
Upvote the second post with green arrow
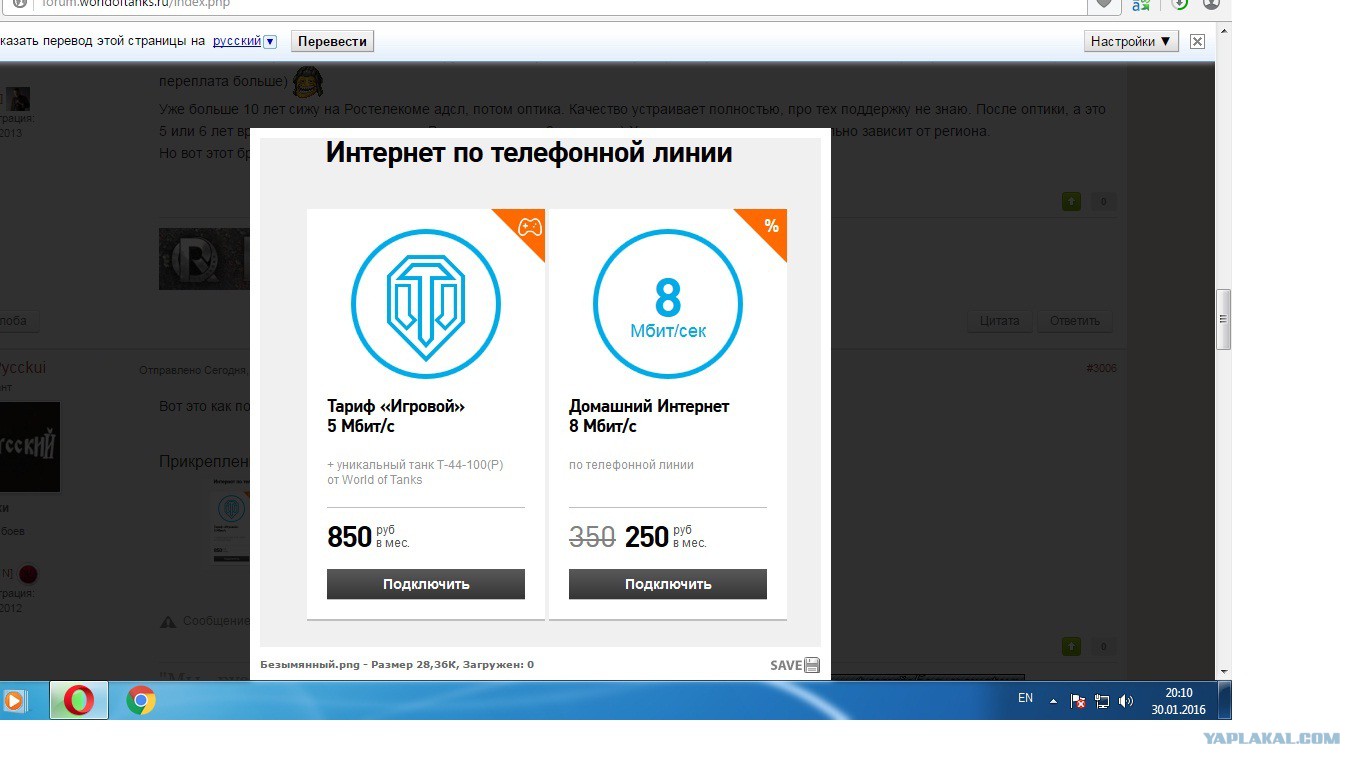1071,647
